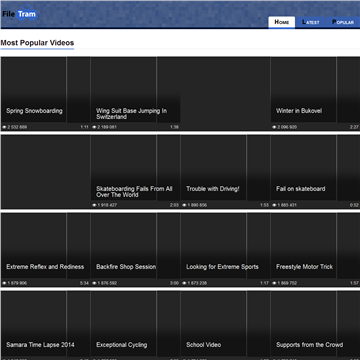Click the views eye icon under Freestyle Motor Trick
Viewport: 360px width, 360px height.
coord(274,283)
